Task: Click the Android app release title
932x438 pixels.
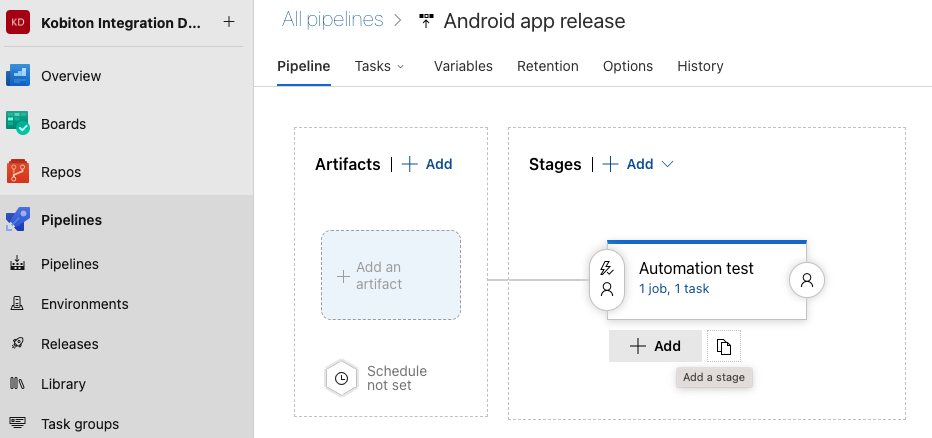Action: [x=534, y=21]
